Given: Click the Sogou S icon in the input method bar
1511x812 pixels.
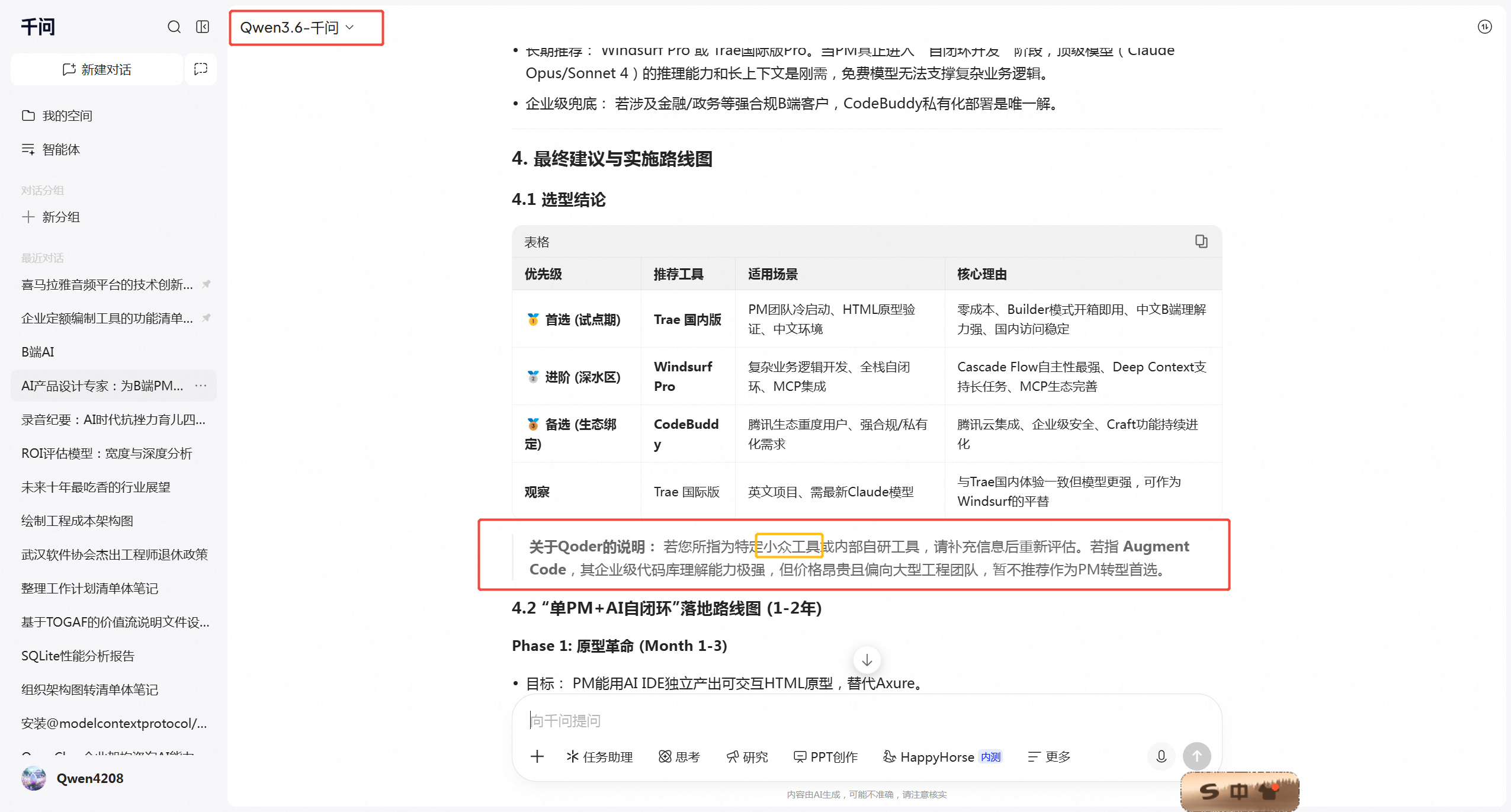Looking at the screenshot, I should coord(1210,791).
